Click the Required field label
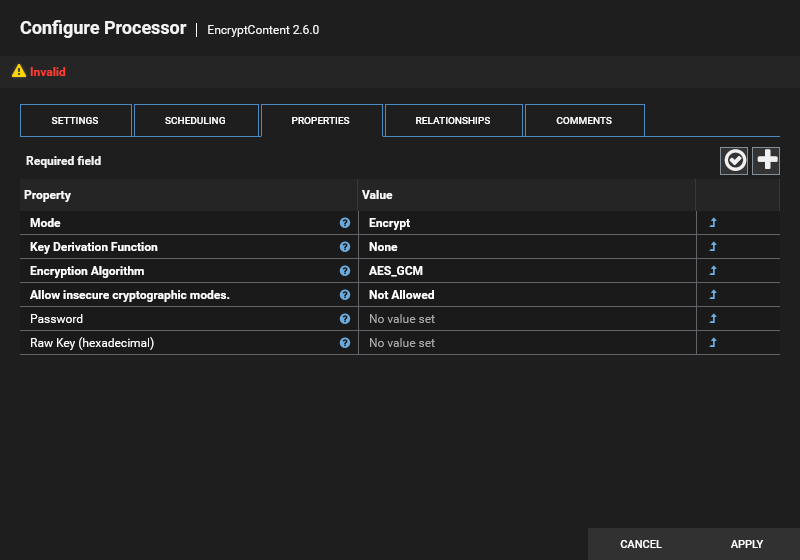800x560 pixels. (x=64, y=161)
